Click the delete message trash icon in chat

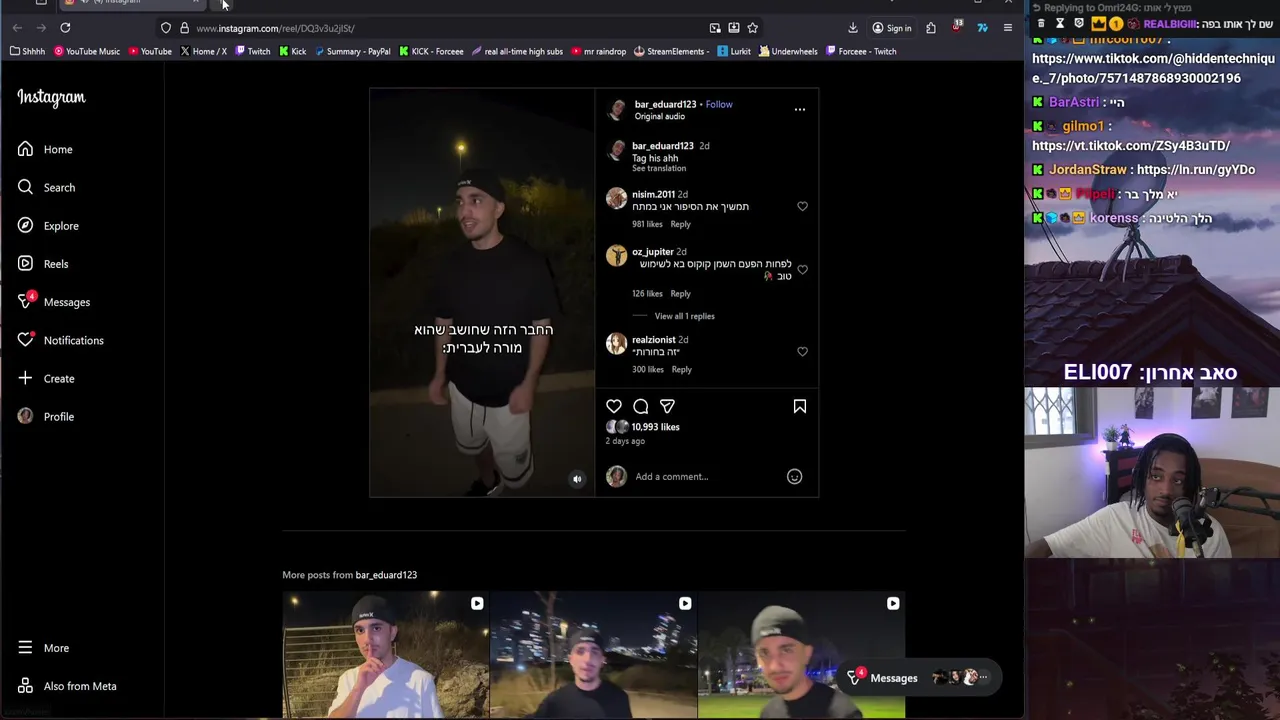pyautogui.click(x=1041, y=23)
